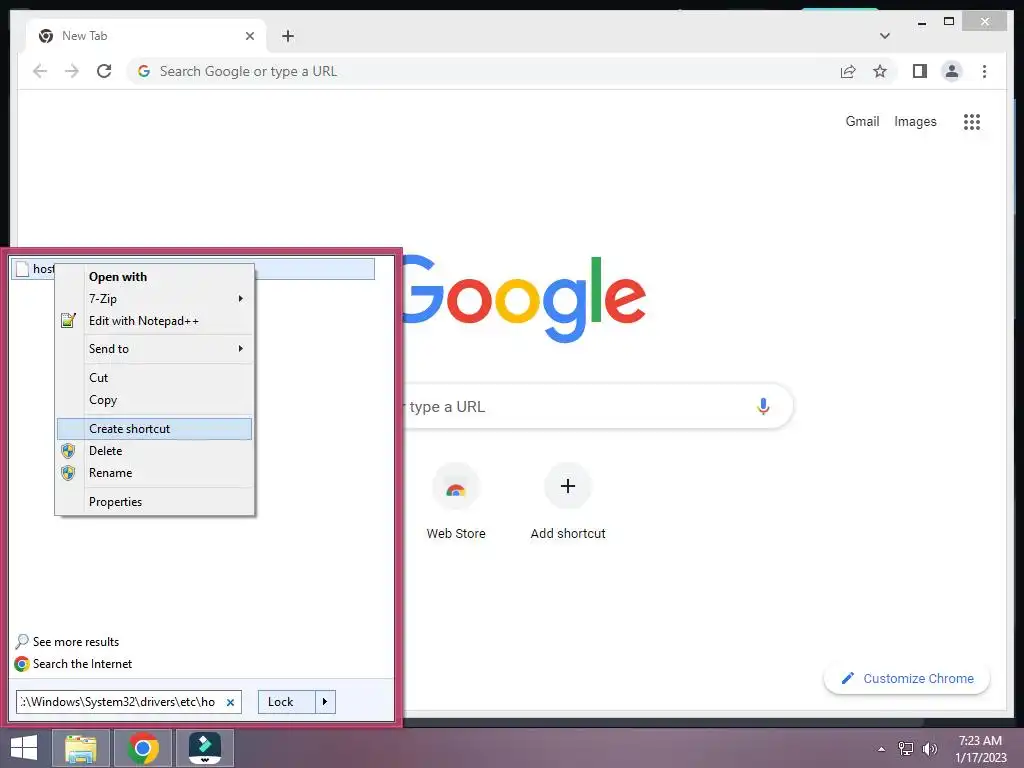
Task: Click the volume speaker tray icon
Action: pos(929,749)
